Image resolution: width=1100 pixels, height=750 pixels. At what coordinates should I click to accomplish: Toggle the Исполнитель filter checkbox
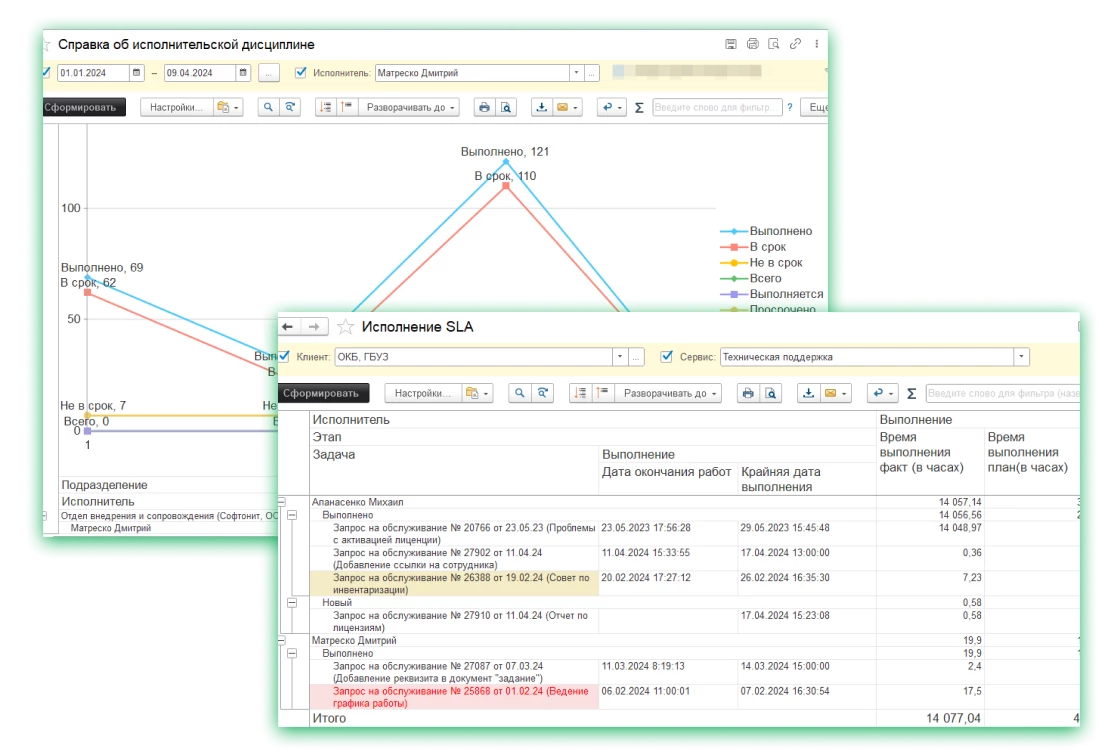click(x=301, y=73)
